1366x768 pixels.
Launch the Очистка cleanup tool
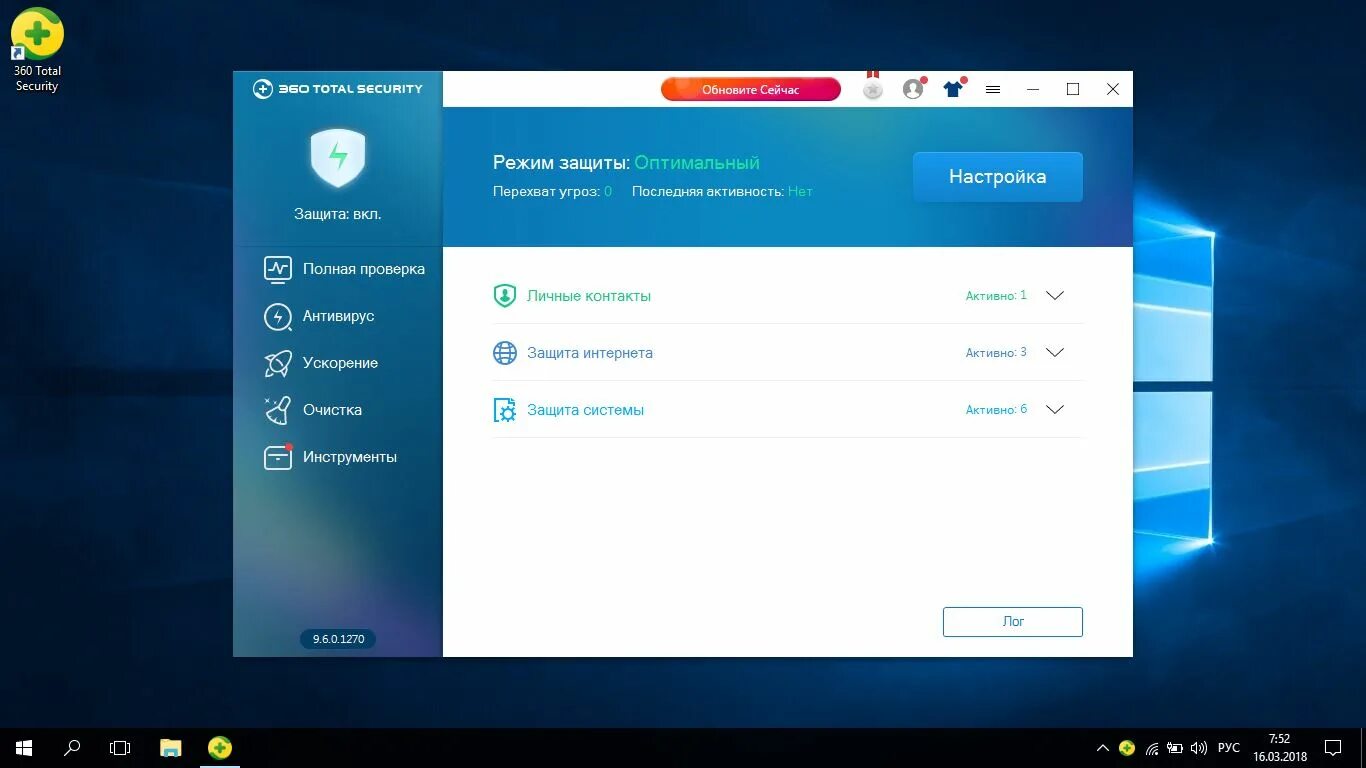[331, 410]
